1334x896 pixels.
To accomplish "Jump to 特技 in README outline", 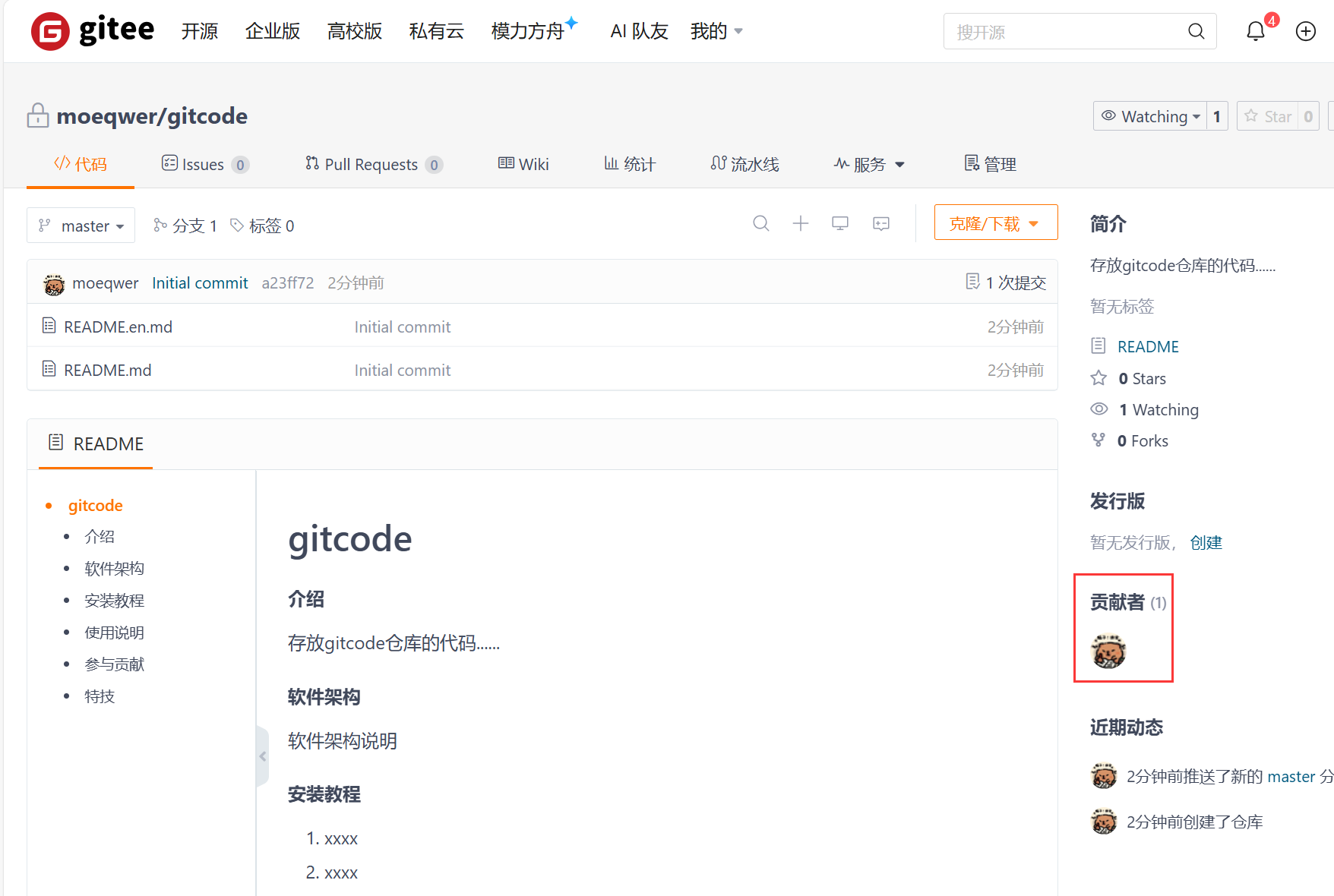I will [x=100, y=696].
